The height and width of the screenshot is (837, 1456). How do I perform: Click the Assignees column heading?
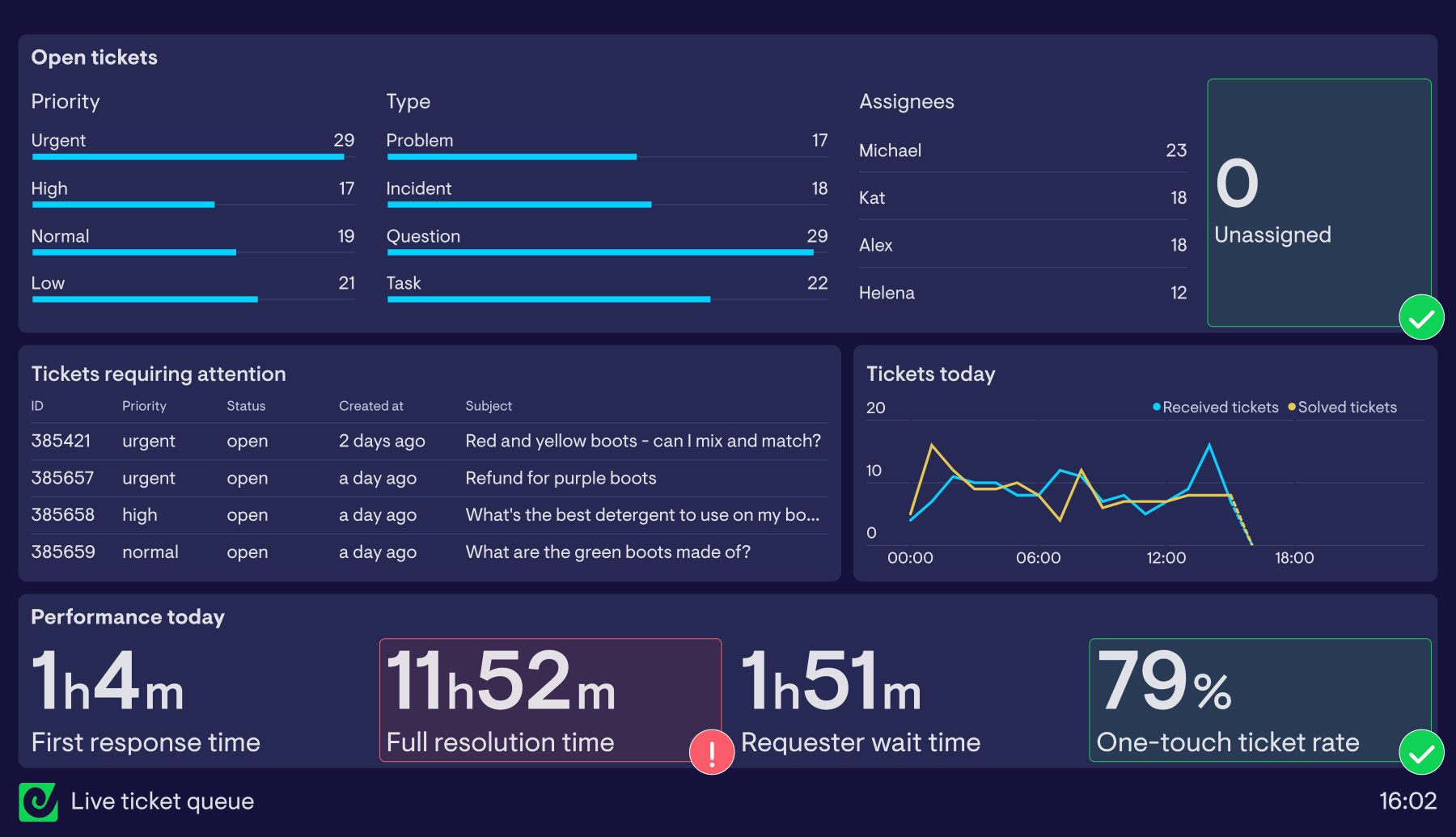pyautogui.click(x=906, y=102)
